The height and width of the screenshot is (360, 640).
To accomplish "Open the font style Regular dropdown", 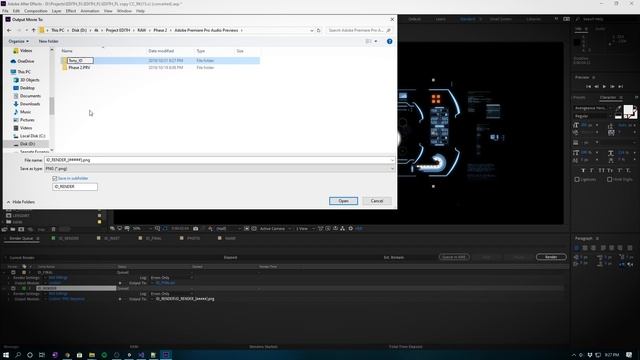I will pos(593,116).
